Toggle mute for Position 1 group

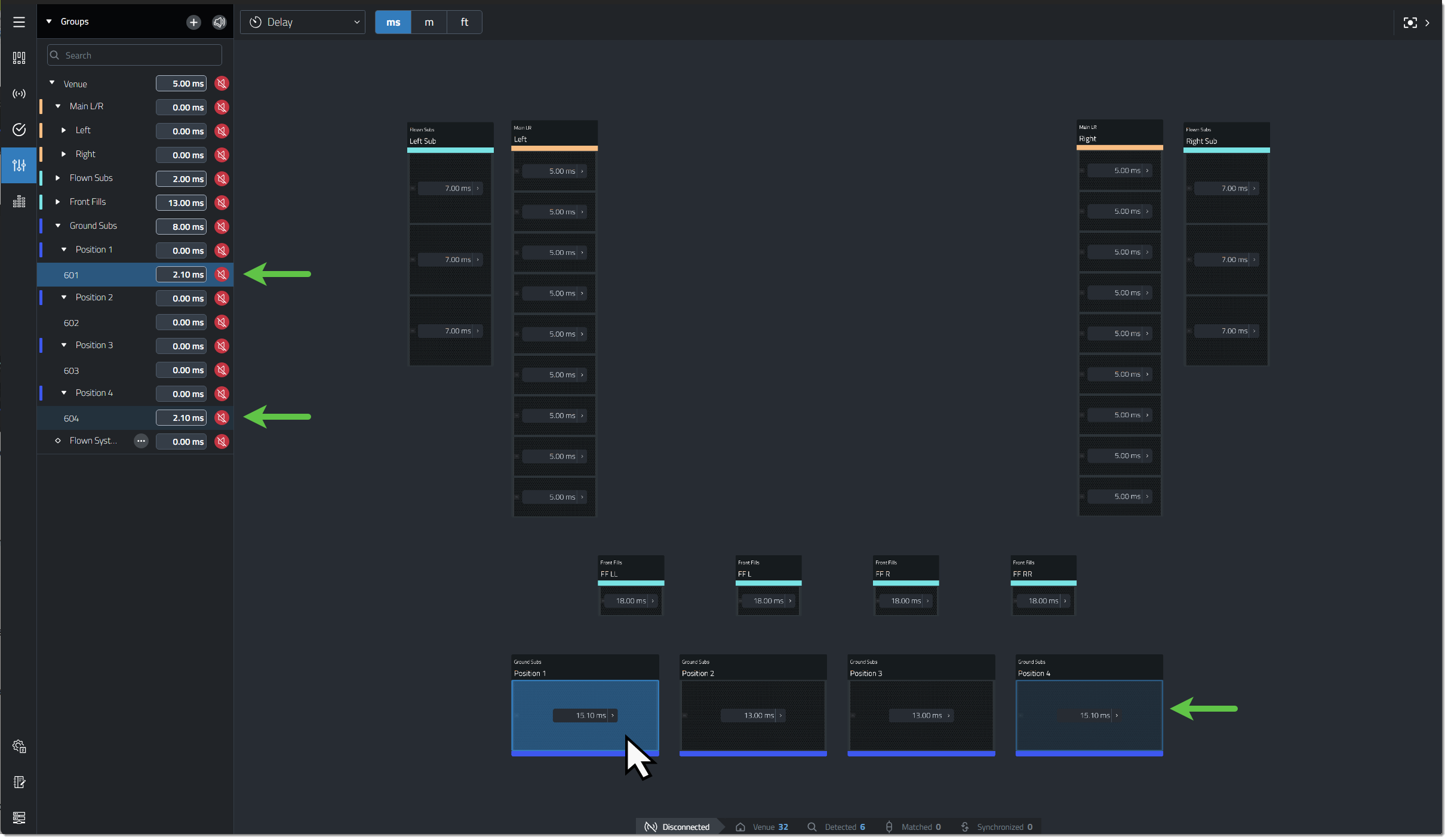click(222, 251)
